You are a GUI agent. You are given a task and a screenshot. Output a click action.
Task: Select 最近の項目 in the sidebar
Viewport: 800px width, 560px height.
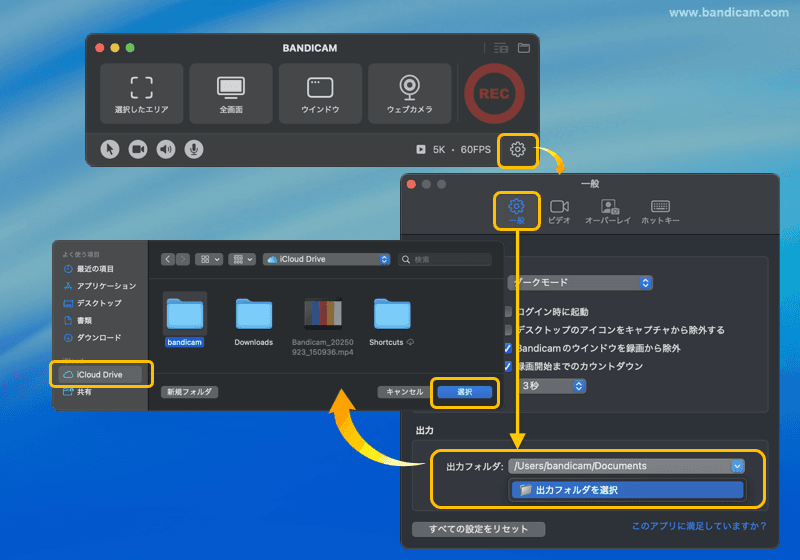tap(95, 269)
